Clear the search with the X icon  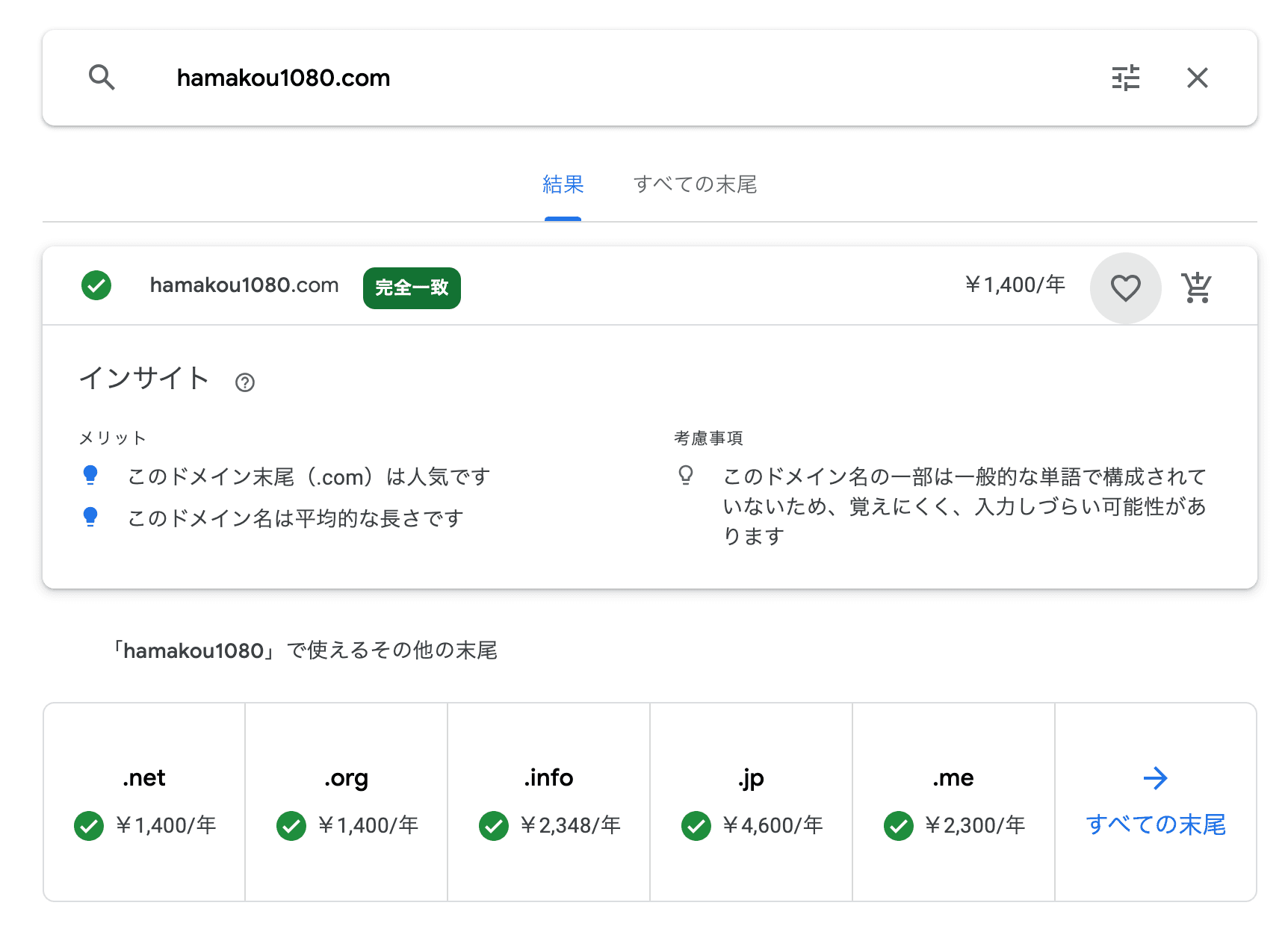[1197, 78]
